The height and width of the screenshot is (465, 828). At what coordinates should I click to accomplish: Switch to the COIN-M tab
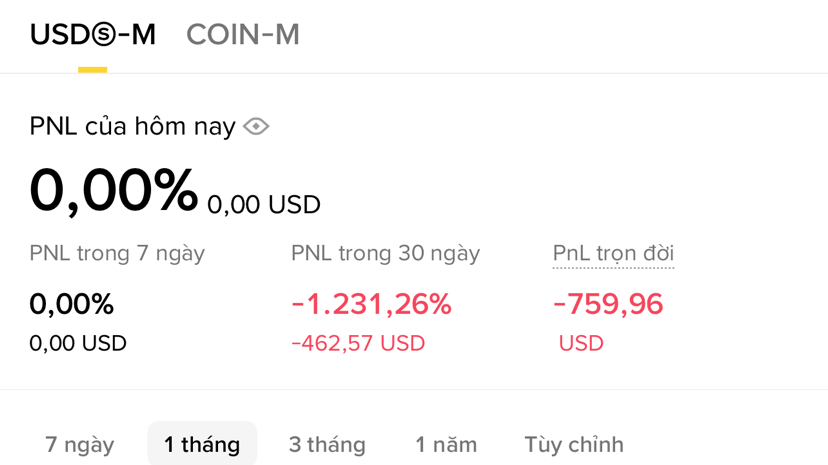coord(243,35)
